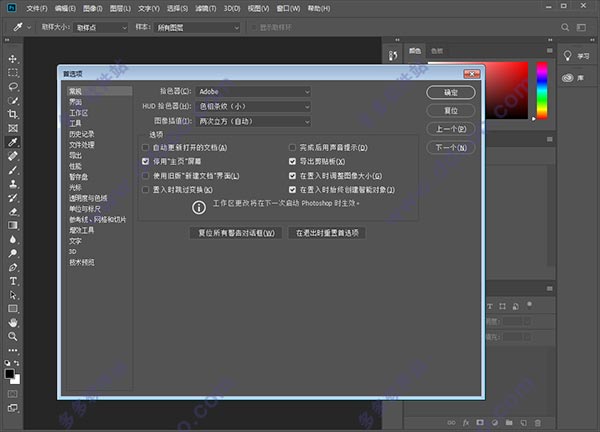Viewport: 600px width, 432px height.
Task: Click the trash icon in the Layers panel
Action: 538,423
